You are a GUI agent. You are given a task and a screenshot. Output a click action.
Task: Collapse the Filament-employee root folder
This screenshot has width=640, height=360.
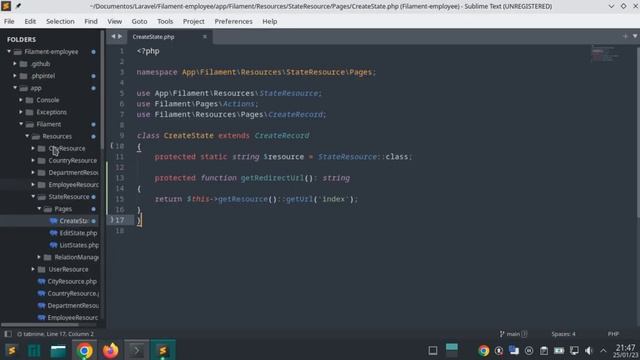click(9, 51)
